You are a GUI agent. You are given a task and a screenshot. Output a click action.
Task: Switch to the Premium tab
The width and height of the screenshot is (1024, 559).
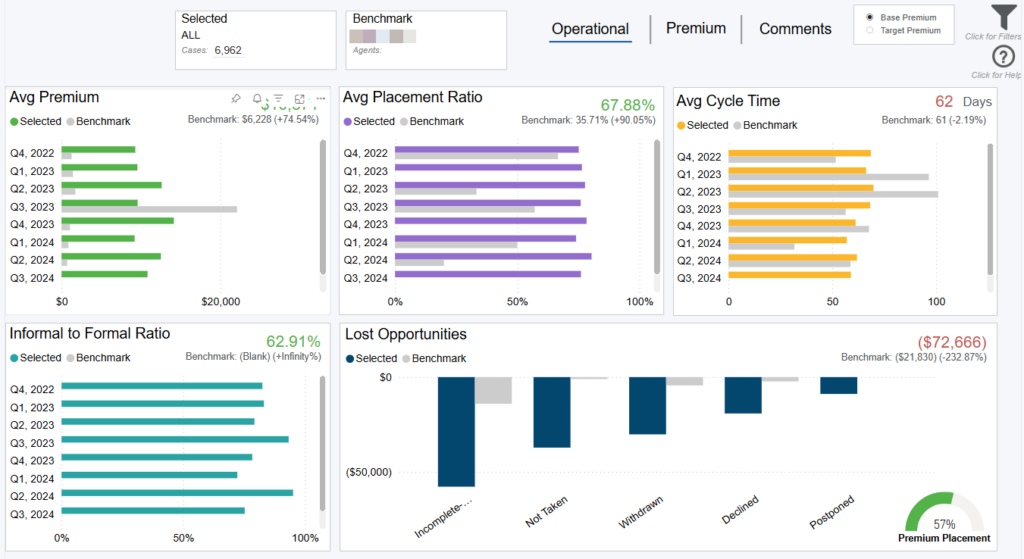point(696,28)
